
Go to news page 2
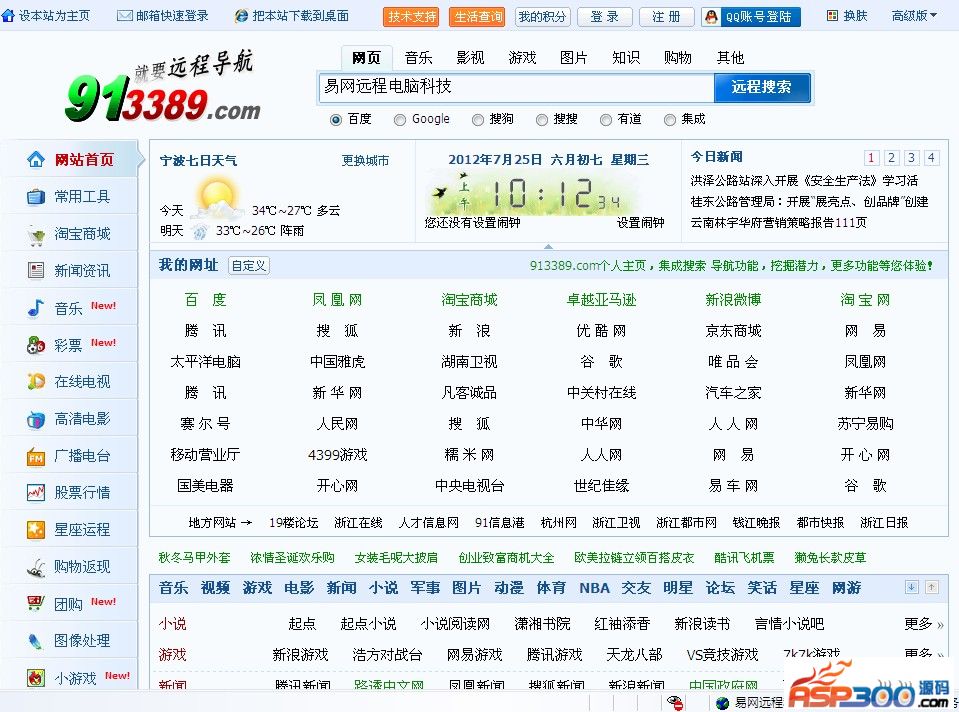click(891, 158)
